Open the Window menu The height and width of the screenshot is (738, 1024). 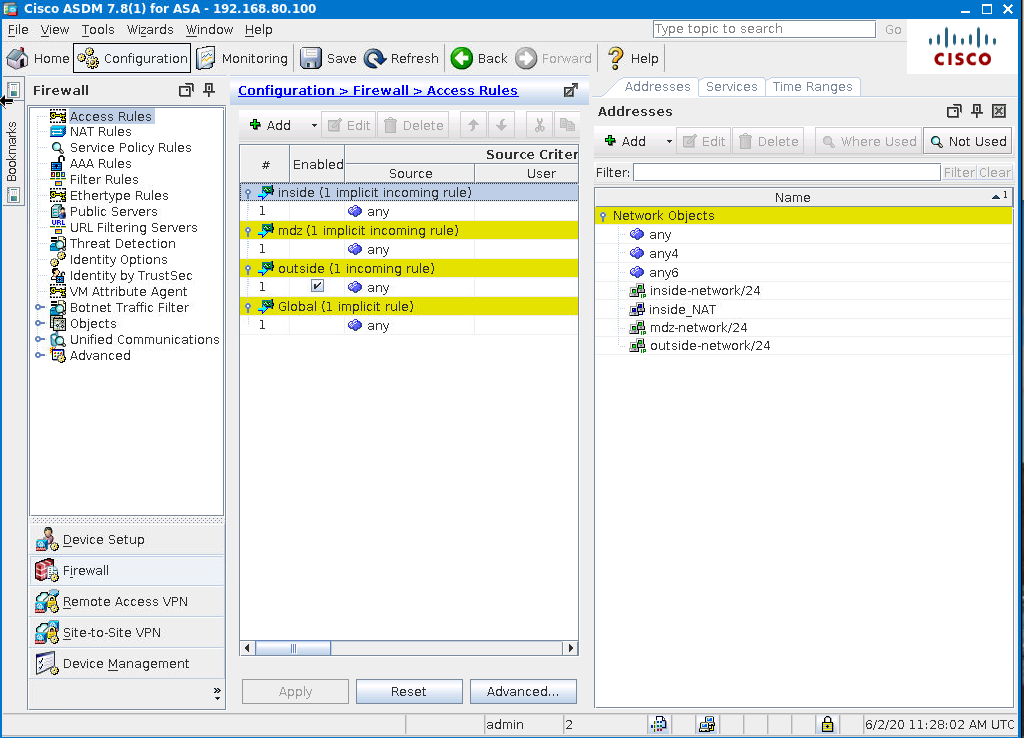(x=209, y=29)
